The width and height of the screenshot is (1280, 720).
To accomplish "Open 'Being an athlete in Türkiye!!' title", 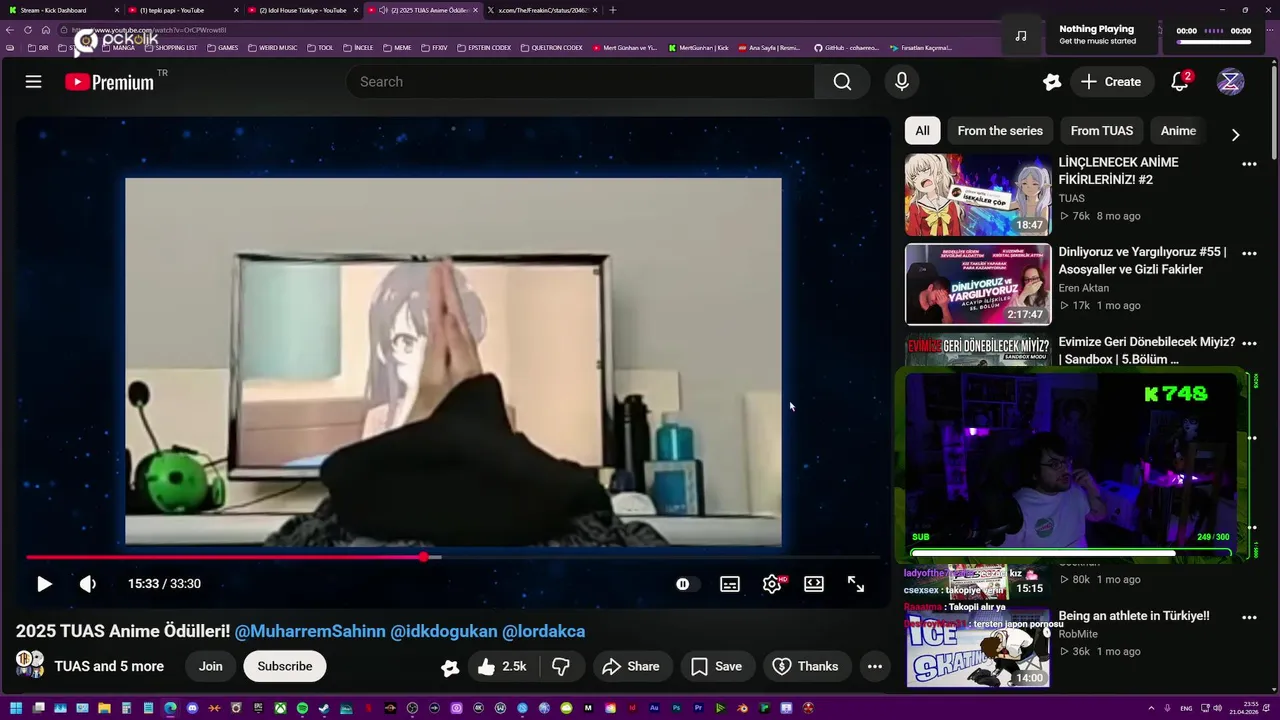I will (1134, 616).
